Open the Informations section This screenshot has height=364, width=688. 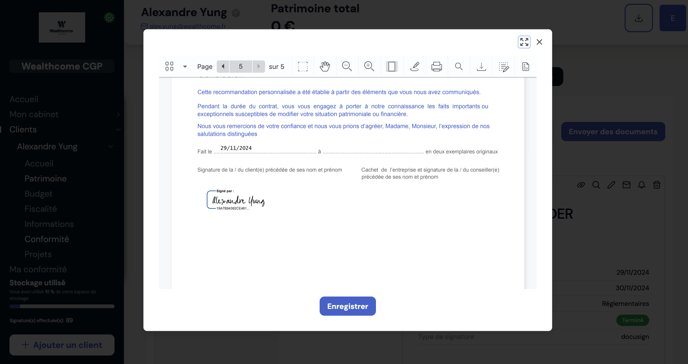tap(49, 224)
